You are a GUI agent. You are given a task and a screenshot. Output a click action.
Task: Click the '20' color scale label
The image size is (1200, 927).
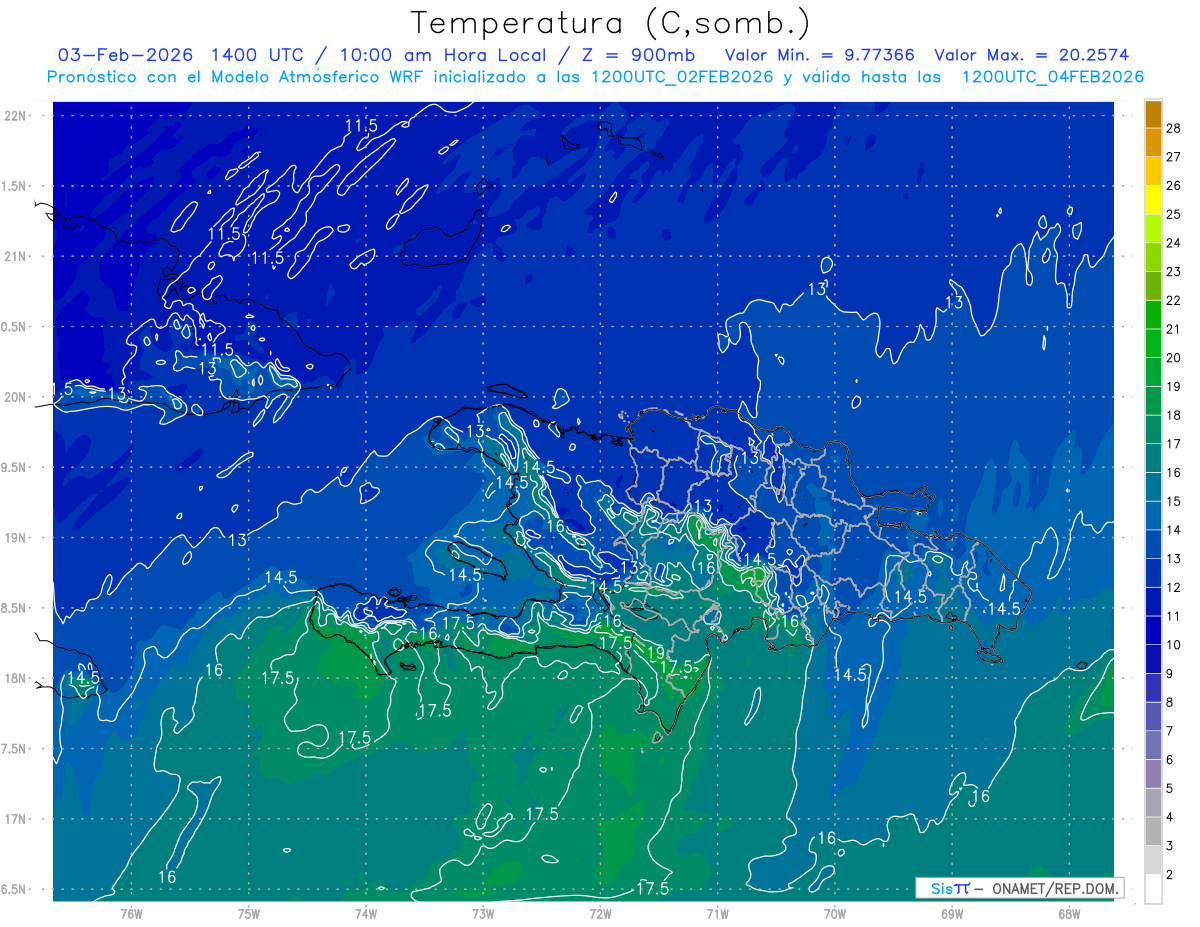1174,358
